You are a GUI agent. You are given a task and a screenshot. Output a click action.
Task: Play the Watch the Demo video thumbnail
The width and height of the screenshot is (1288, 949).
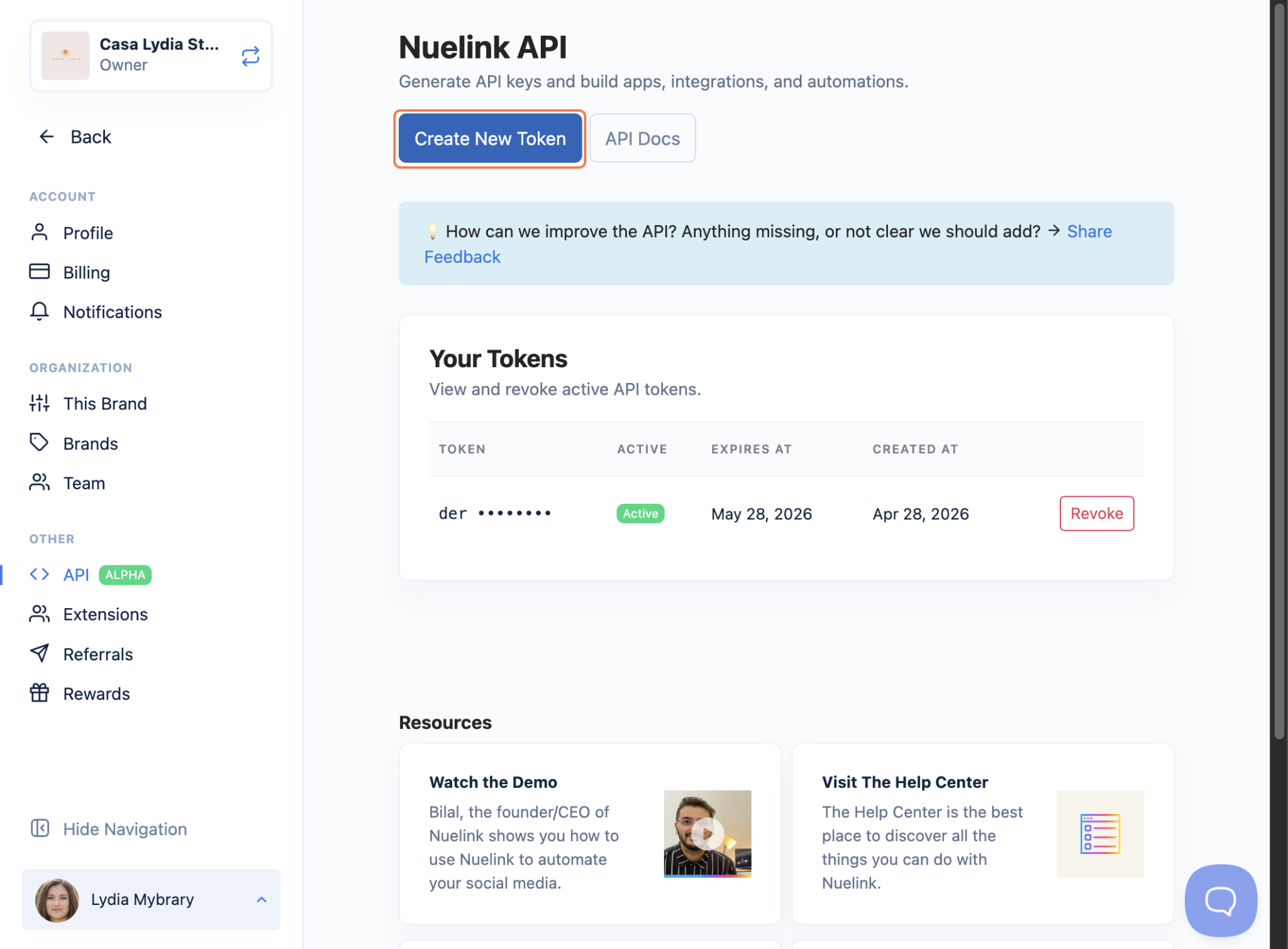click(x=707, y=833)
